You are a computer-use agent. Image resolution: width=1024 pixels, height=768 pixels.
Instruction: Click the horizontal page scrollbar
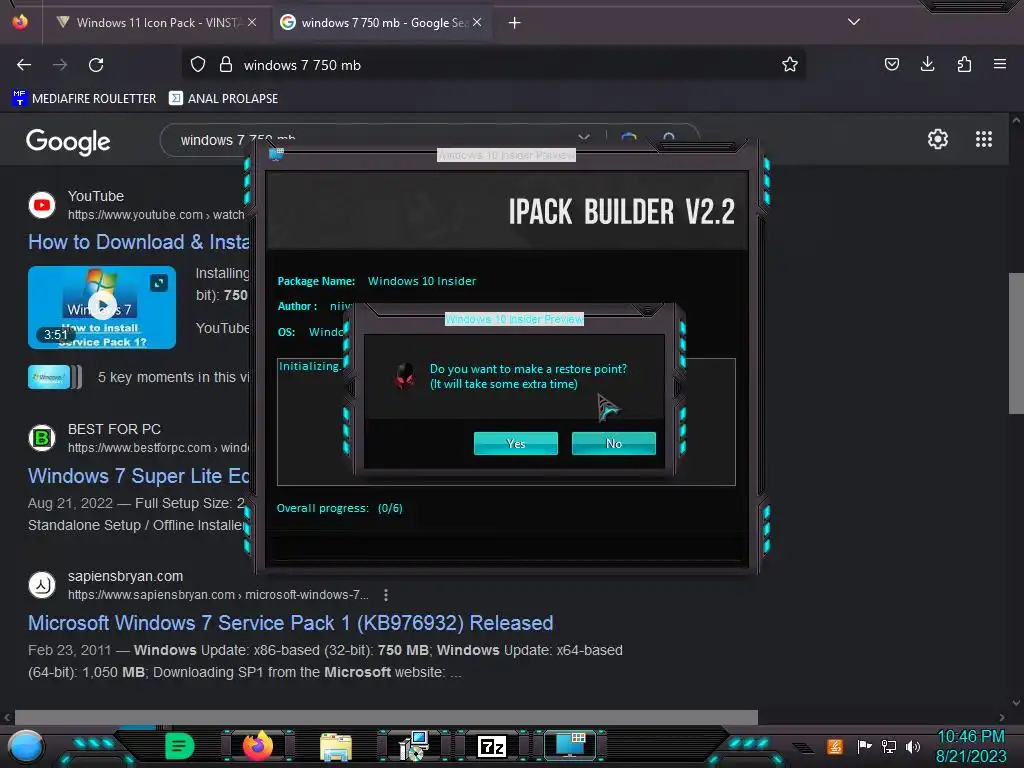click(386, 717)
